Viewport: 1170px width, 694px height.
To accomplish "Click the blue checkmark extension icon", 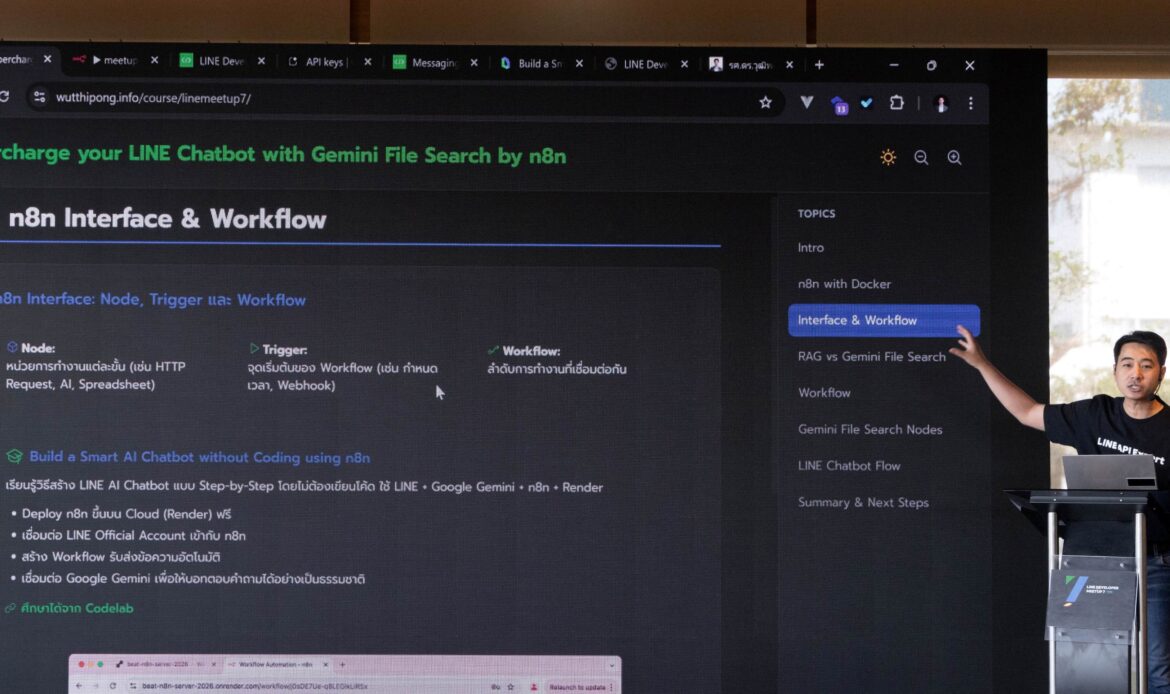I will [x=867, y=102].
